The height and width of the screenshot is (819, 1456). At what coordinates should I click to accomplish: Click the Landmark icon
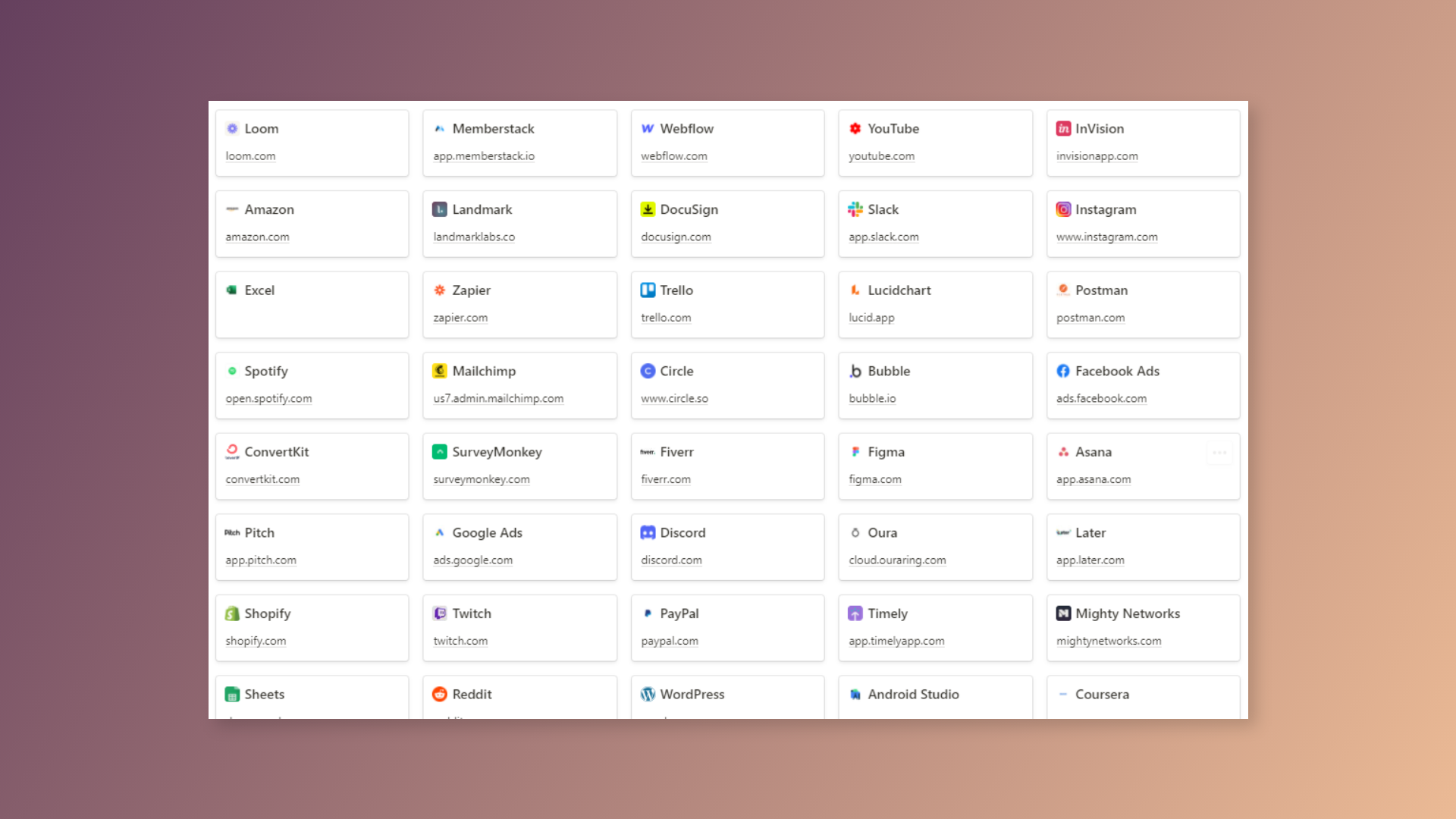click(440, 209)
